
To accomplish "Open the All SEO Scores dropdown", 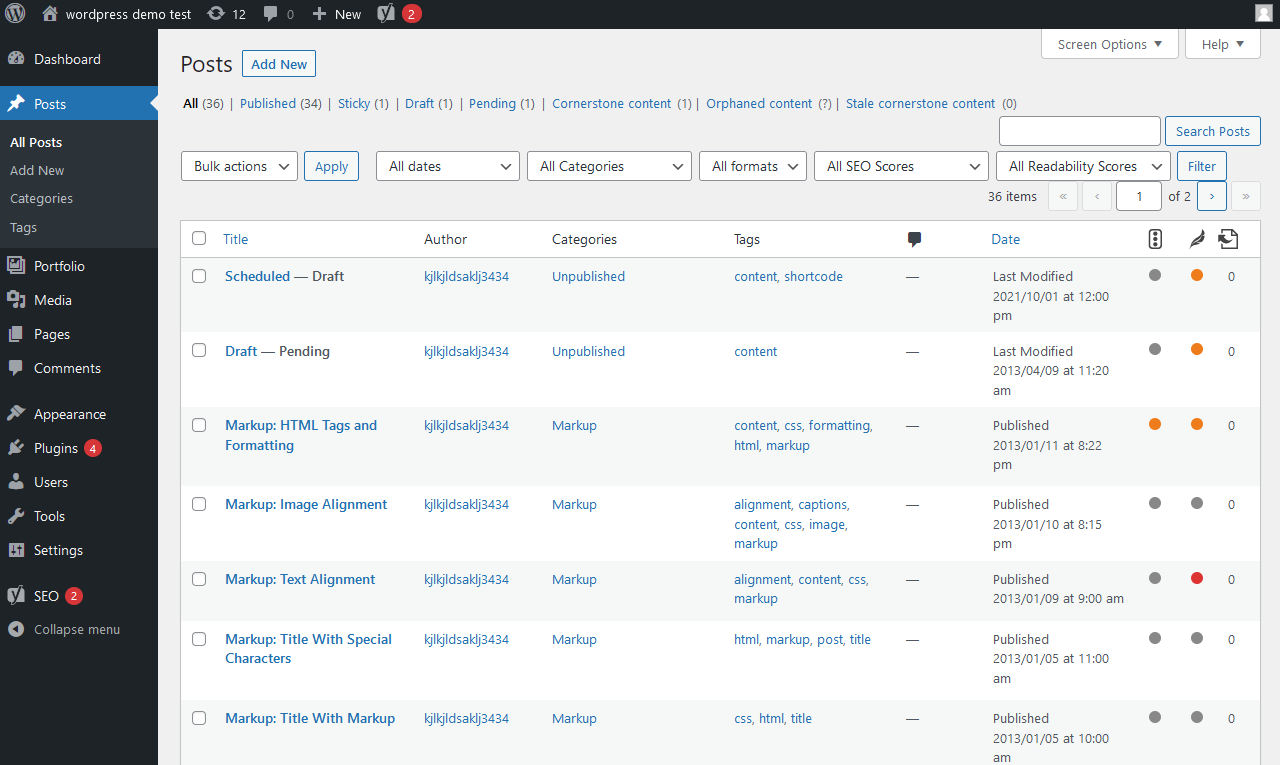I will pyautogui.click(x=902, y=166).
